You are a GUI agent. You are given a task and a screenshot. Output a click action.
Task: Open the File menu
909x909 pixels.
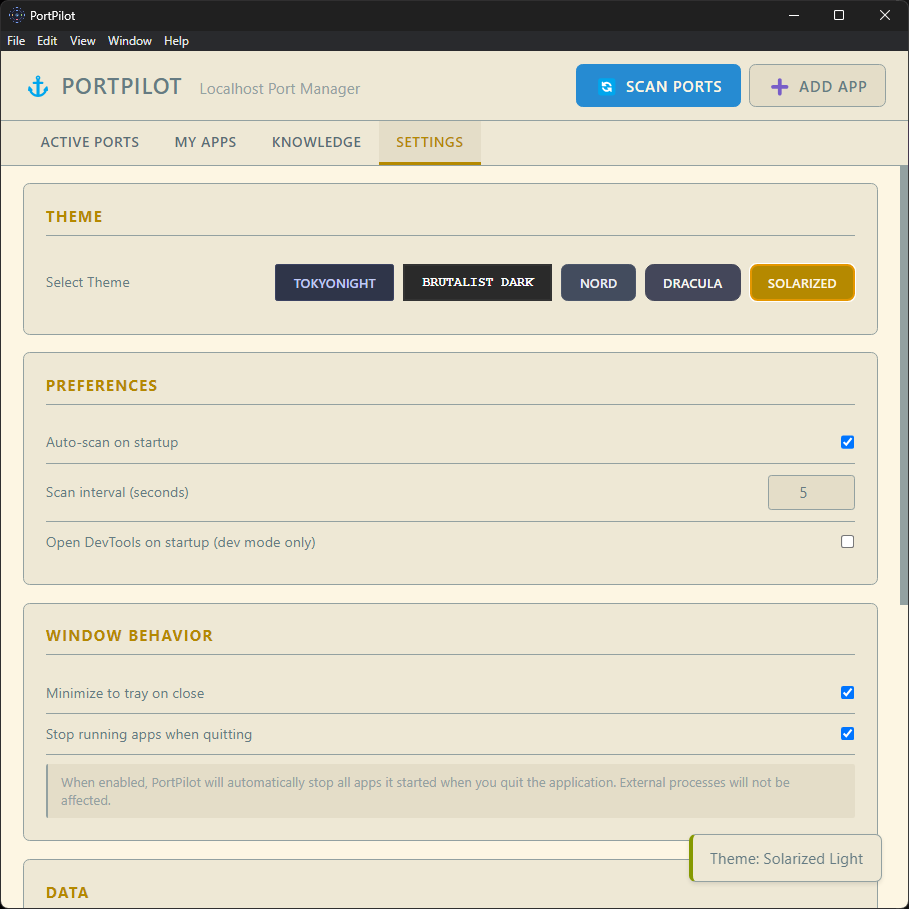[x=15, y=41]
